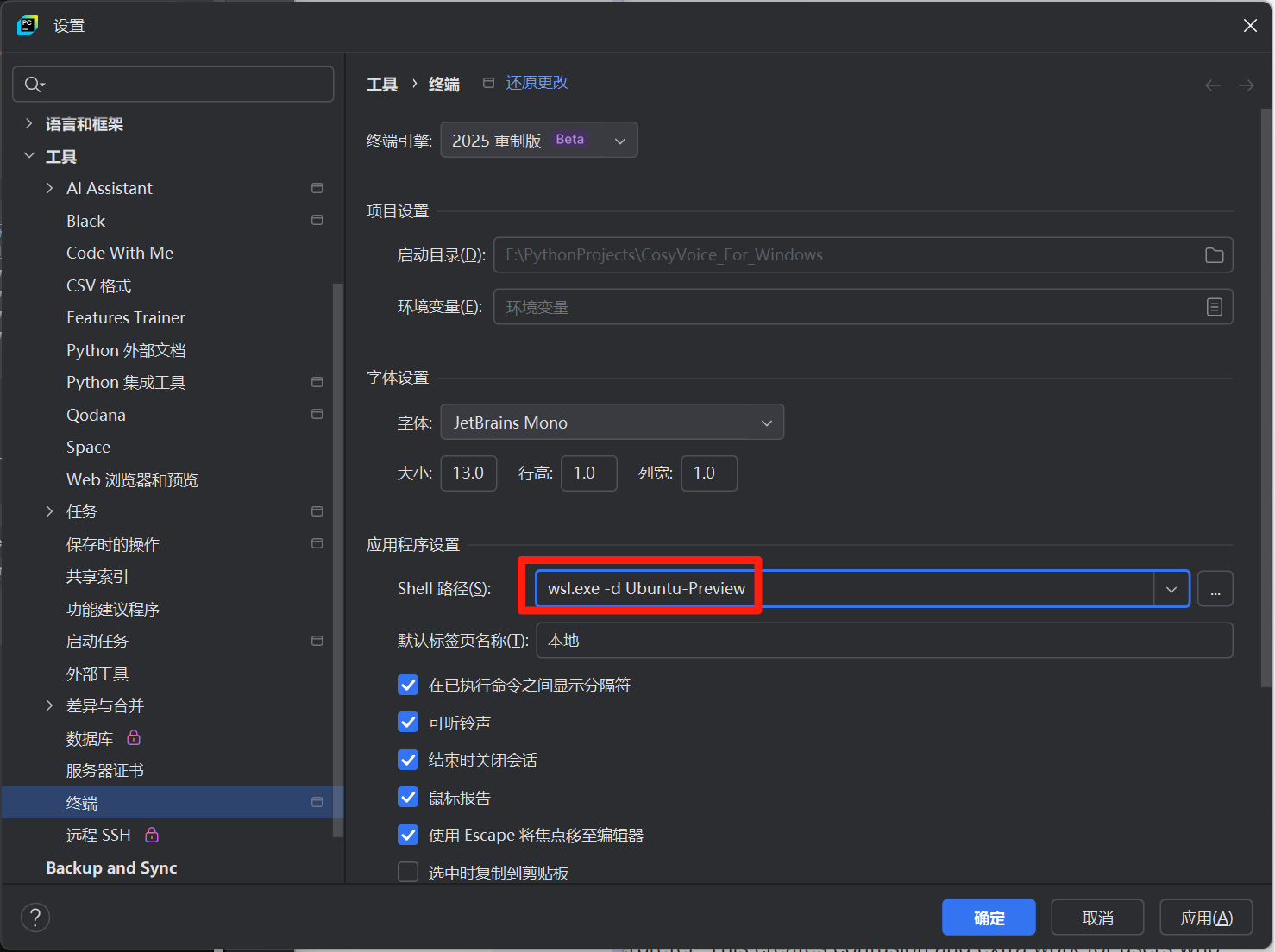Uncheck 在已执行命令之间显示分隔符
The image size is (1275, 952).
(408, 685)
